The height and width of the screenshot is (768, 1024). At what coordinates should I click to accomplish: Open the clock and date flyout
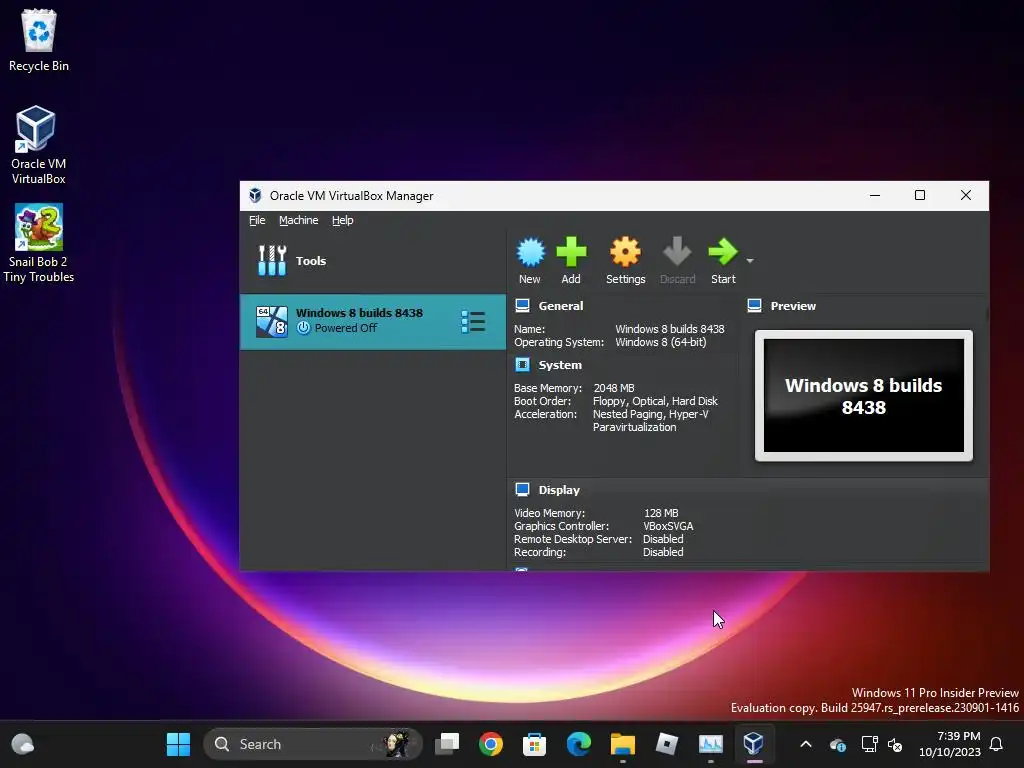coord(950,744)
